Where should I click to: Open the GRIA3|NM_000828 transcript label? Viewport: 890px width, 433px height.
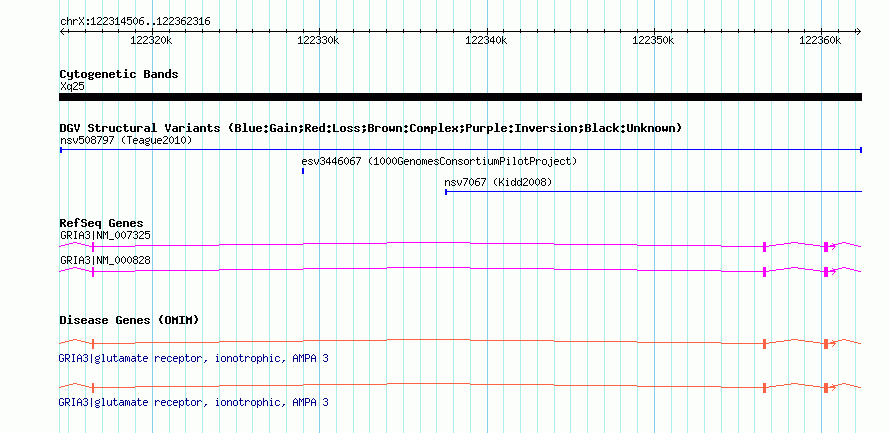tap(105, 260)
